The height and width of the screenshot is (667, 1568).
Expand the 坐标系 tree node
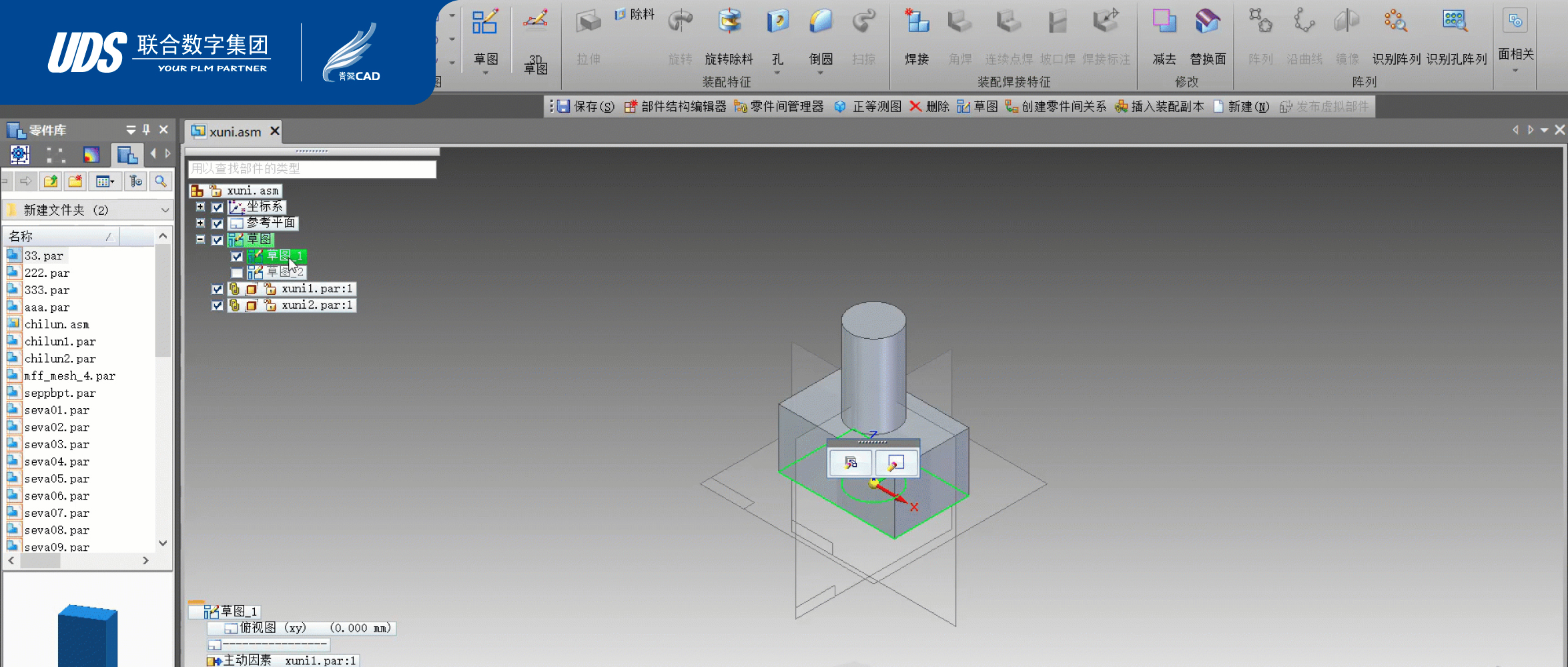200,207
